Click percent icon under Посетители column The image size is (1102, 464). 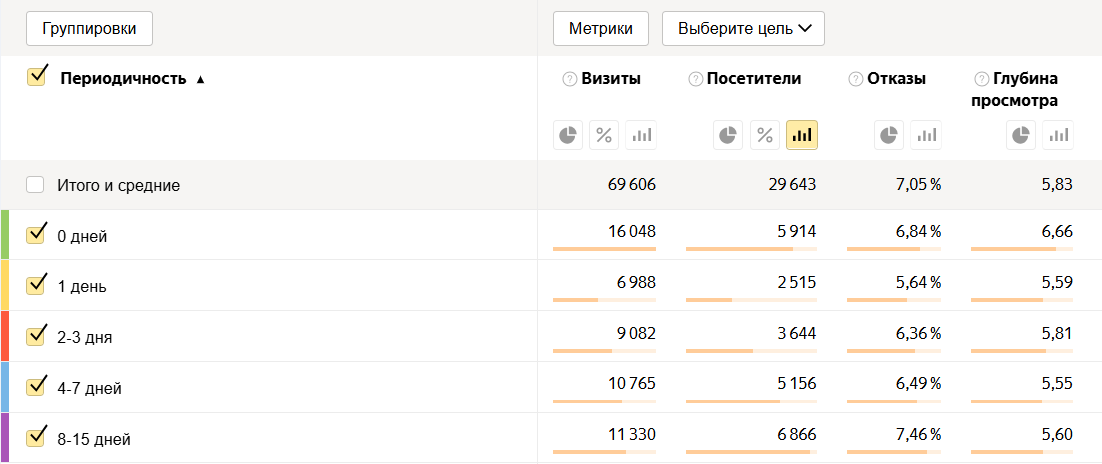765,135
